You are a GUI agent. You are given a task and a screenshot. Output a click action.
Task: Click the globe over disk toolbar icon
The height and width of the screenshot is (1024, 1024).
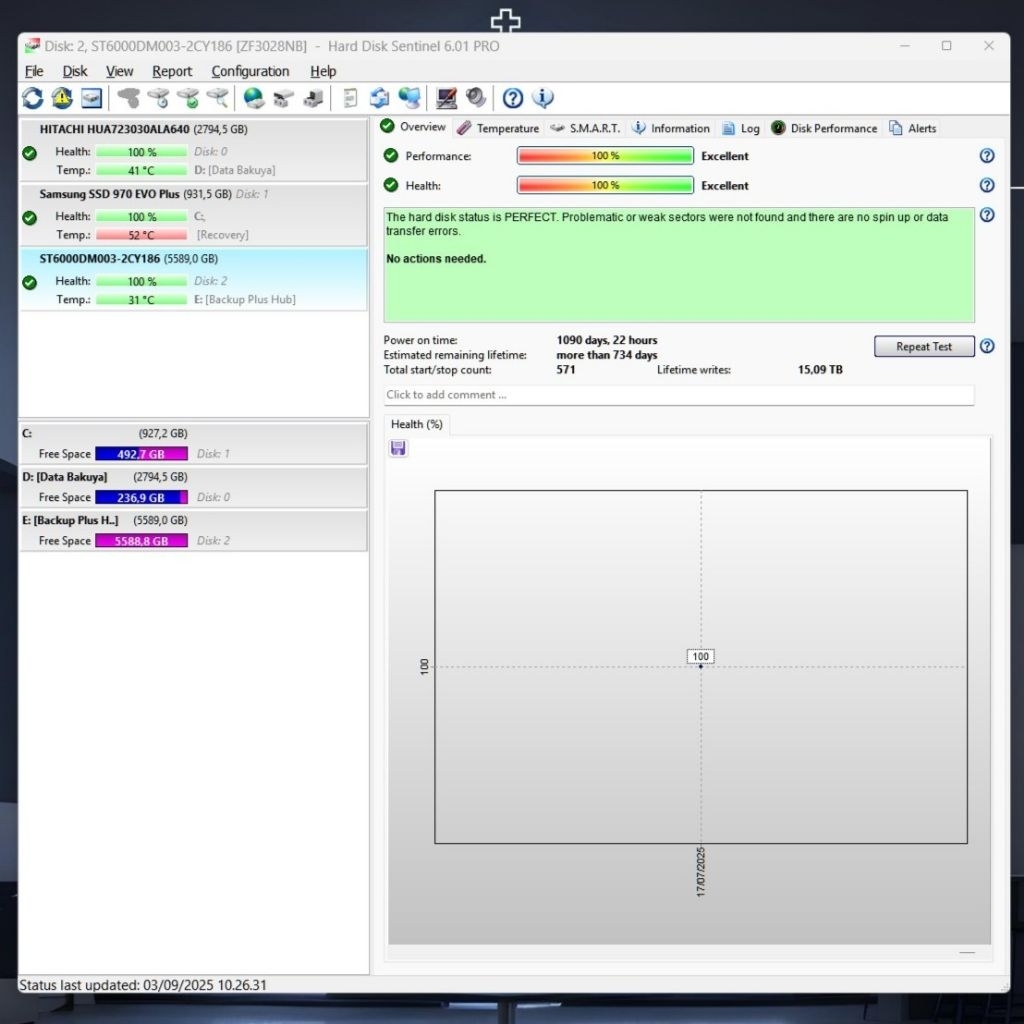tap(253, 98)
